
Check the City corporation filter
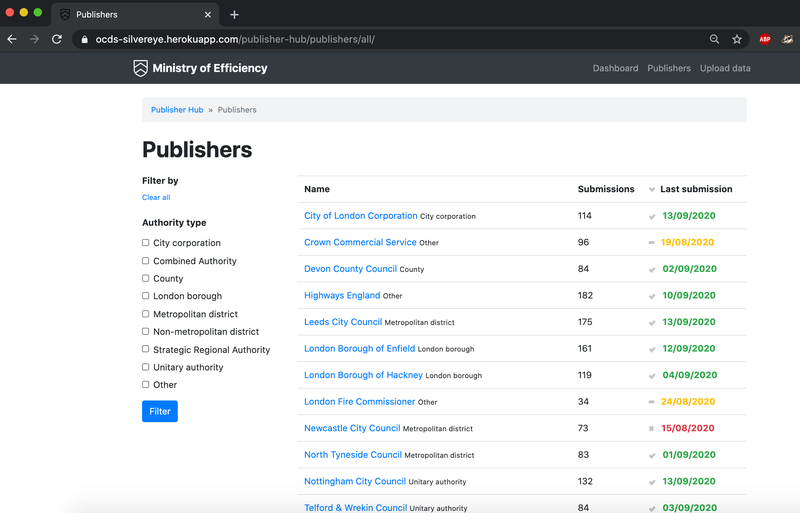click(x=145, y=242)
